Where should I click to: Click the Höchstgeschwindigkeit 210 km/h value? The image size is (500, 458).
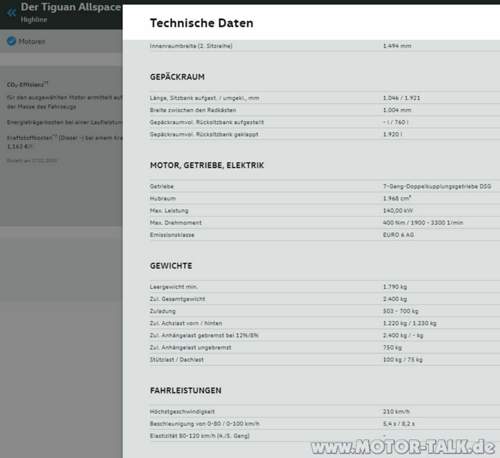396,412
